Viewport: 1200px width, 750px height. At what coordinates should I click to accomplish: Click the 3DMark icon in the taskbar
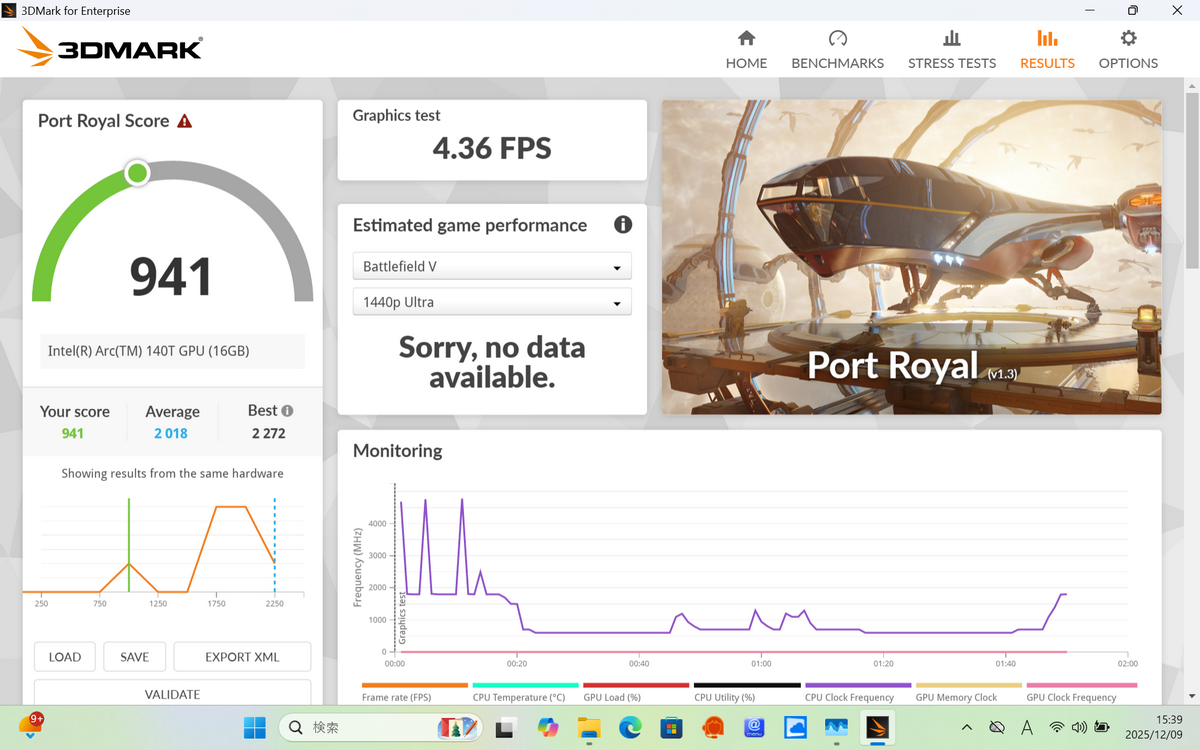(x=877, y=728)
